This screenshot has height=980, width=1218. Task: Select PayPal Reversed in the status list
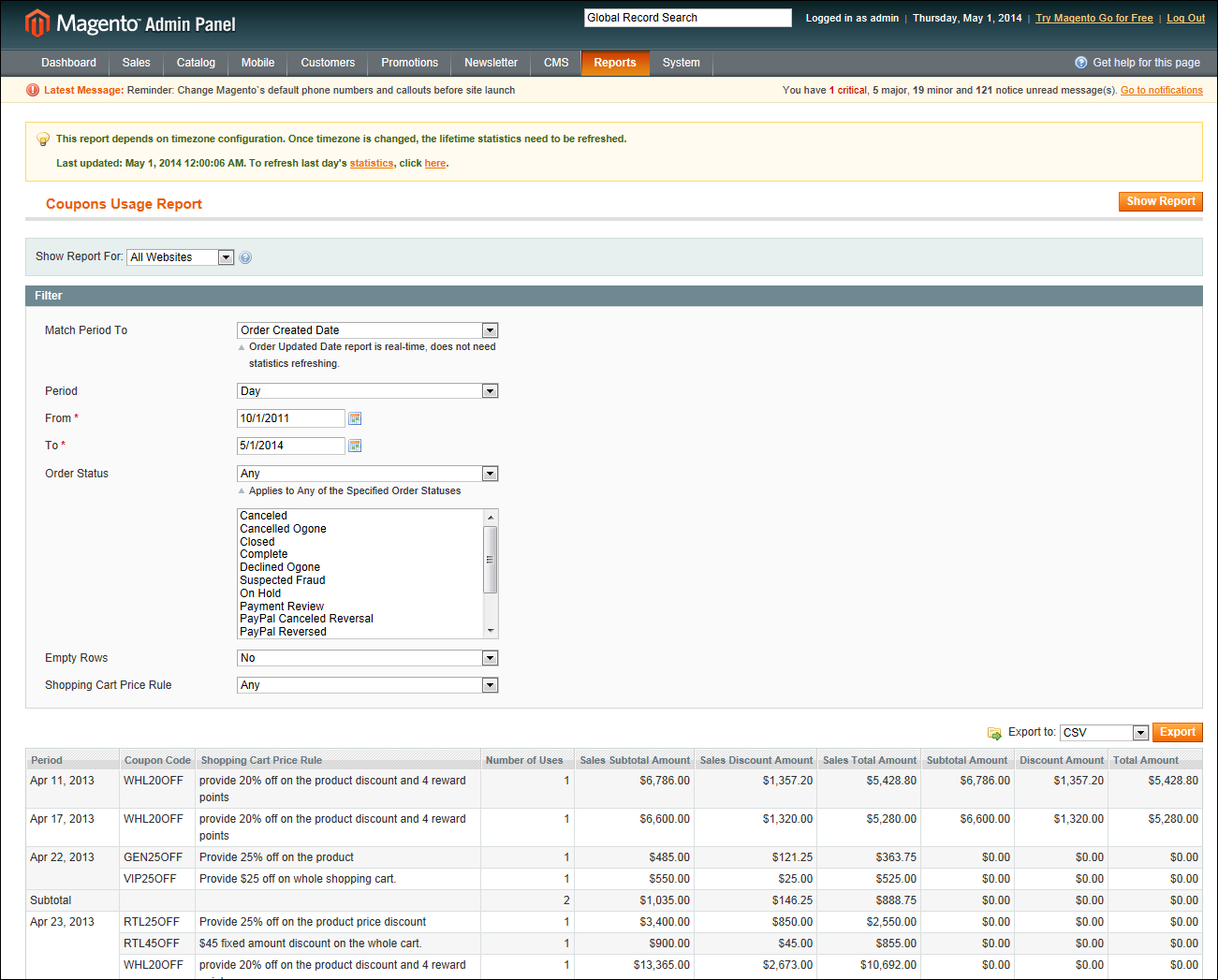point(283,632)
